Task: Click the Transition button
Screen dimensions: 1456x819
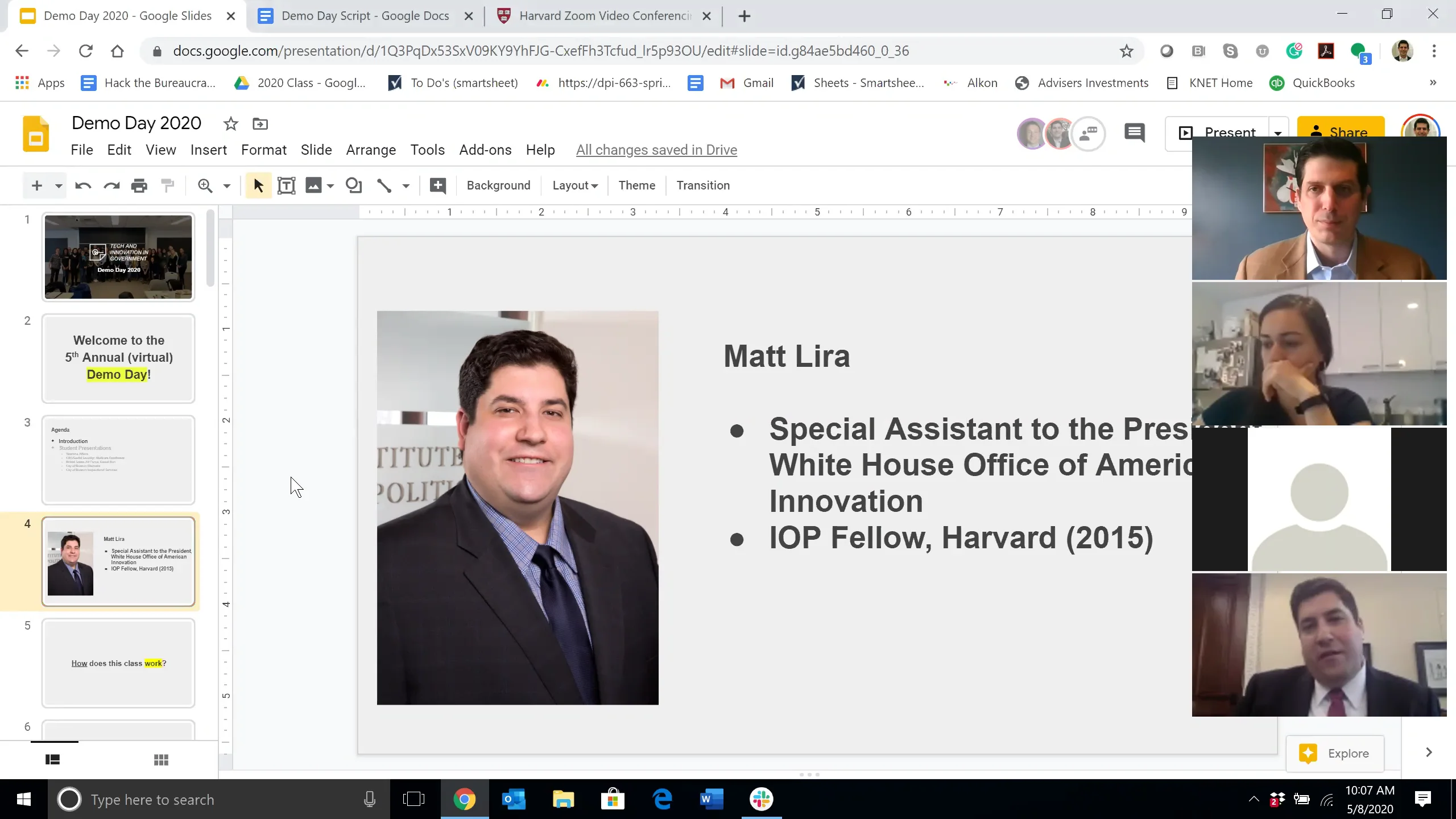Action: (x=703, y=185)
